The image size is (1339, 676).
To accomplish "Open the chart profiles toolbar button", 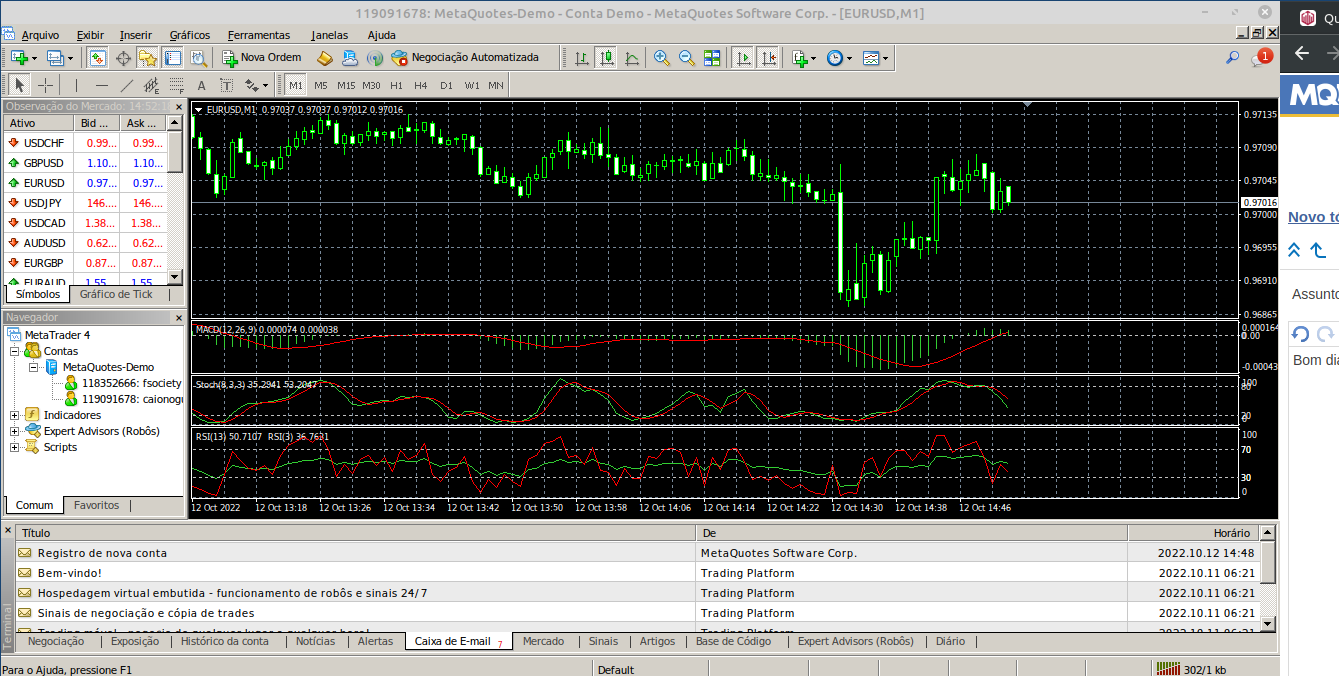I will tap(57, 58).
